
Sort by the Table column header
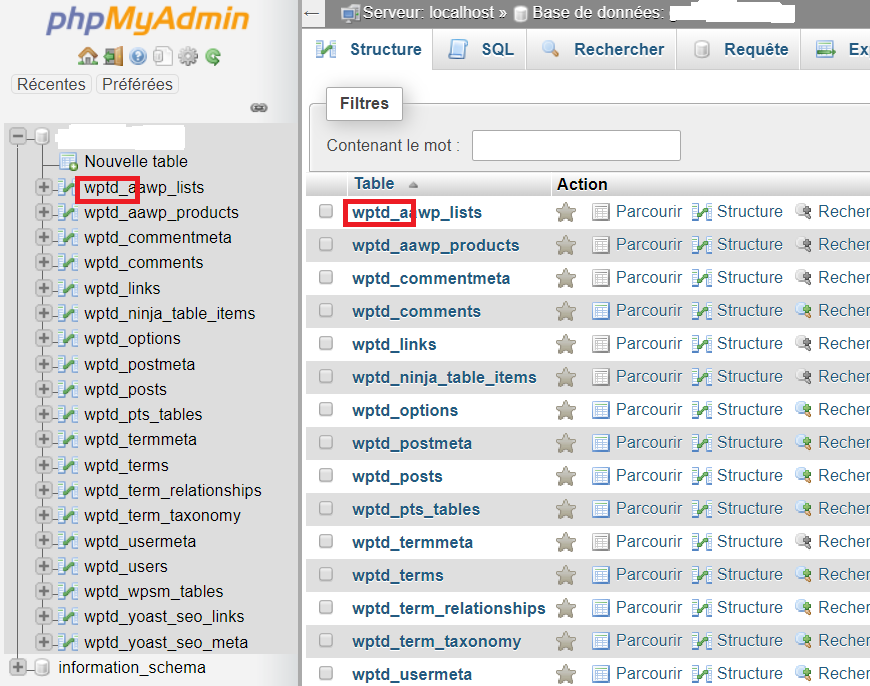tap(374, 184)
